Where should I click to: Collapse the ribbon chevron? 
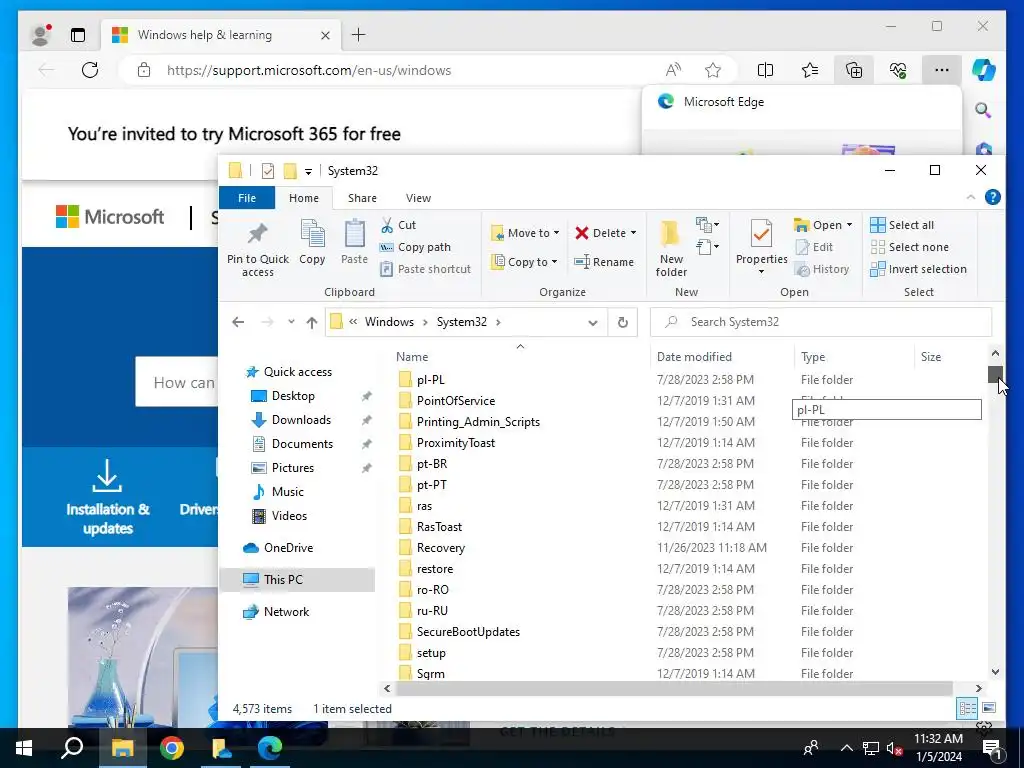(x=970, y=197)
